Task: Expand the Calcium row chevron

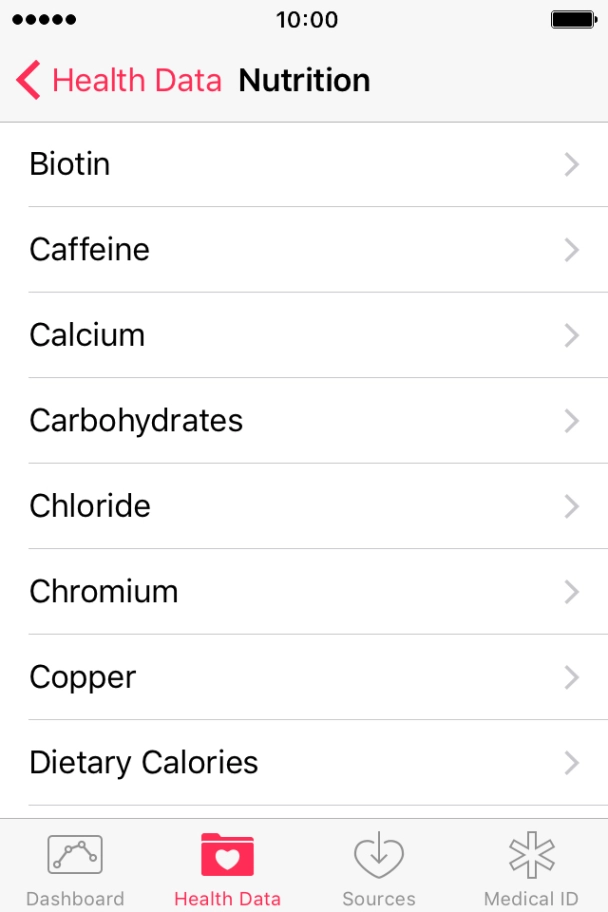Action: (572, 336)
